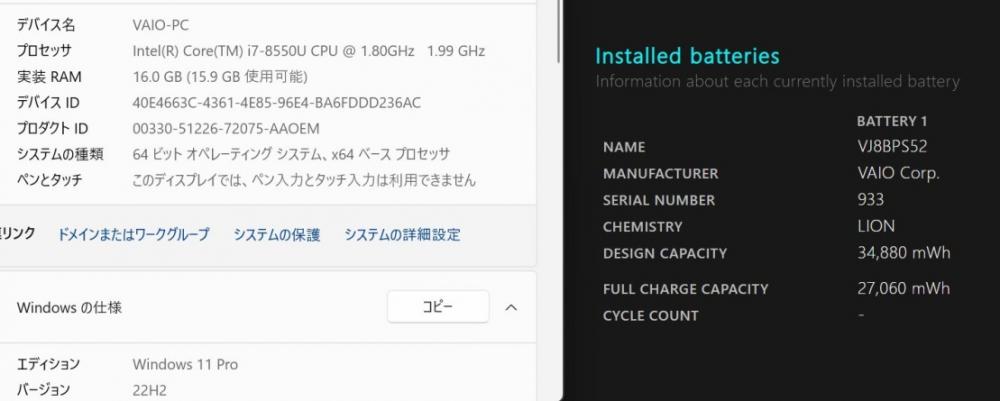Select the chemistry value LION
Viewport: 1000px width, 401px height.
coord(876,226)
